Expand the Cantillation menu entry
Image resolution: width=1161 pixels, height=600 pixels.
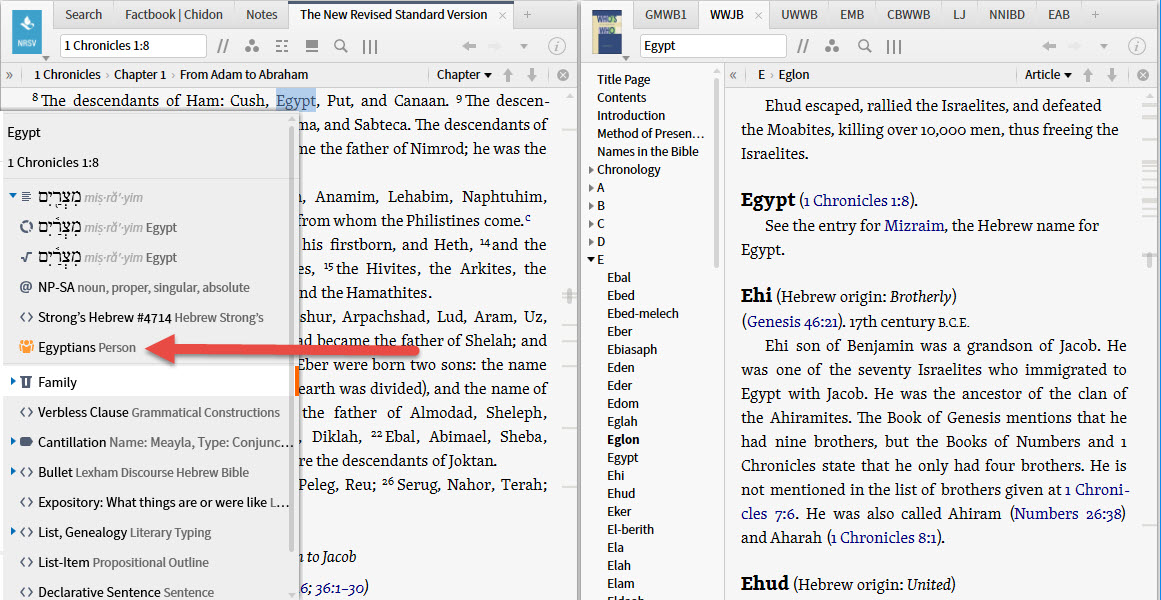[x=13, y=442]
